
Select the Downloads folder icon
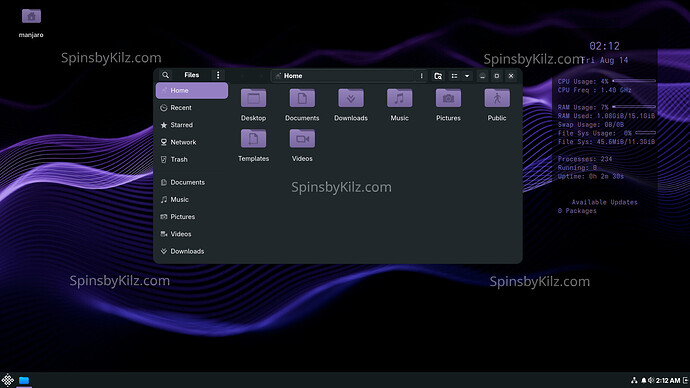pyautogui.click(x=351, y=98)
